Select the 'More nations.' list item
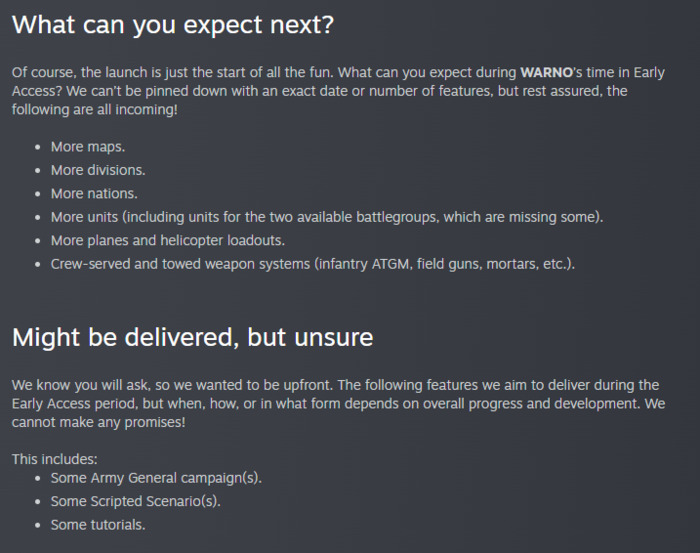Image resolution: width=700 pixels, height=553 pixels. point(94,194)
